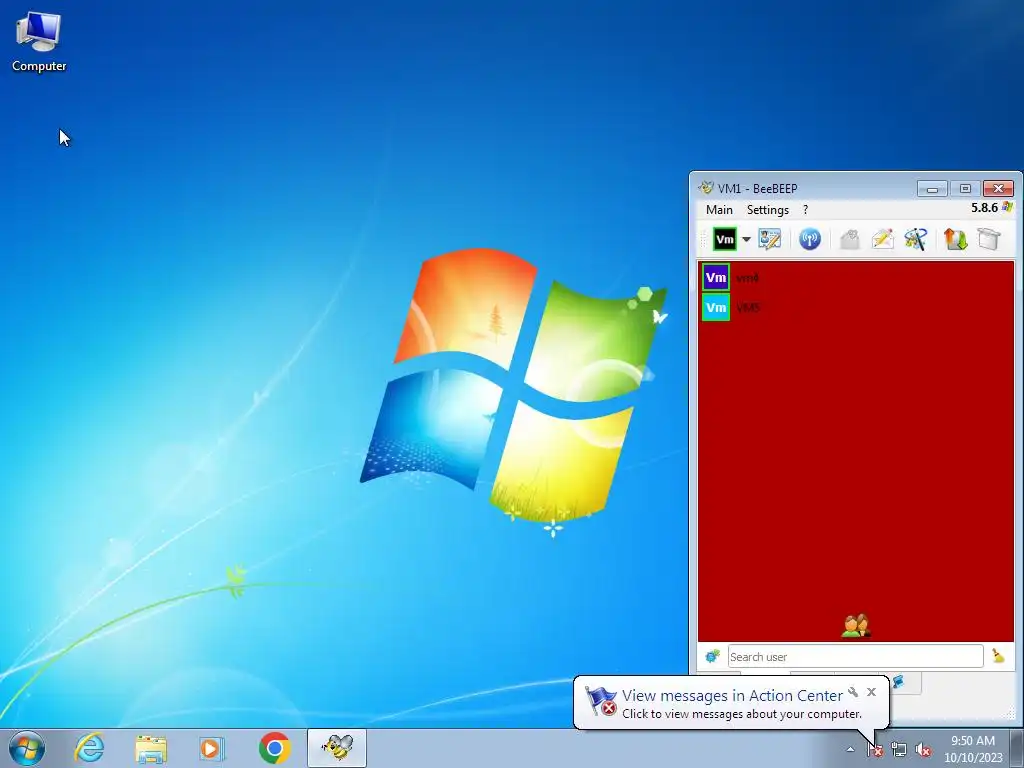Click the colorful icon next to version number
This screenshot has height=768, width=1024.
click(1008, 207)
